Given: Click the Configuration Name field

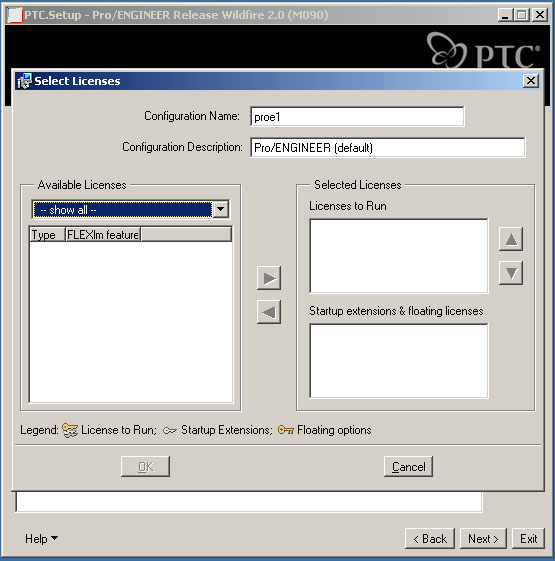Looking at the screenshot, I should pyautogui.click(x=357, y=117).
